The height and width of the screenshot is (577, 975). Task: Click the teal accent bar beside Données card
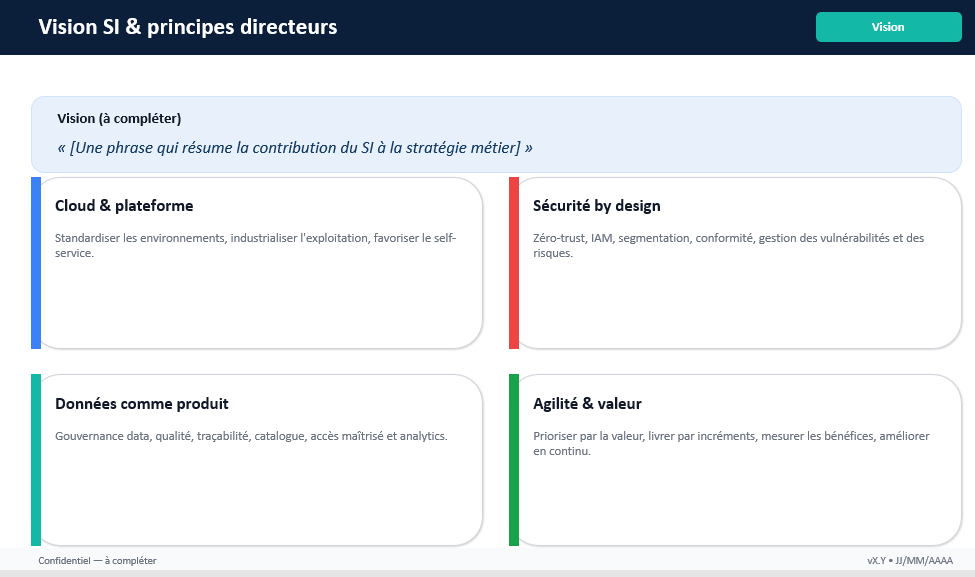(36, 460)
